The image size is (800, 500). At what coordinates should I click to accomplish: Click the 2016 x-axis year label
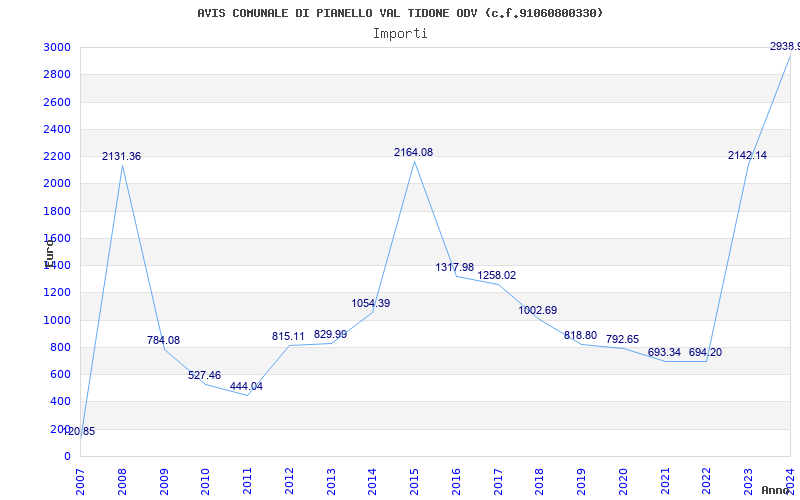point(456,481)
